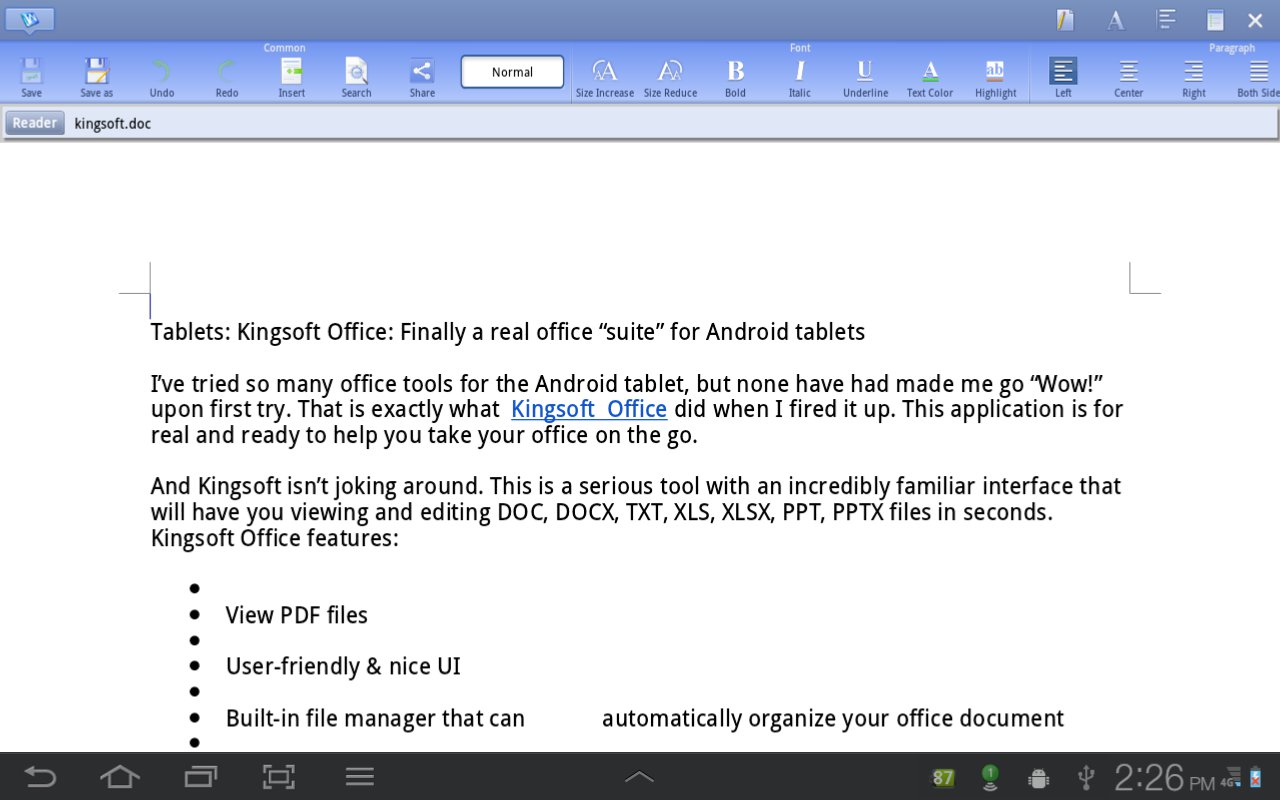Tap the Android Home button
Viewport: 1280px width, 800px height.
[x=119, y=777]
